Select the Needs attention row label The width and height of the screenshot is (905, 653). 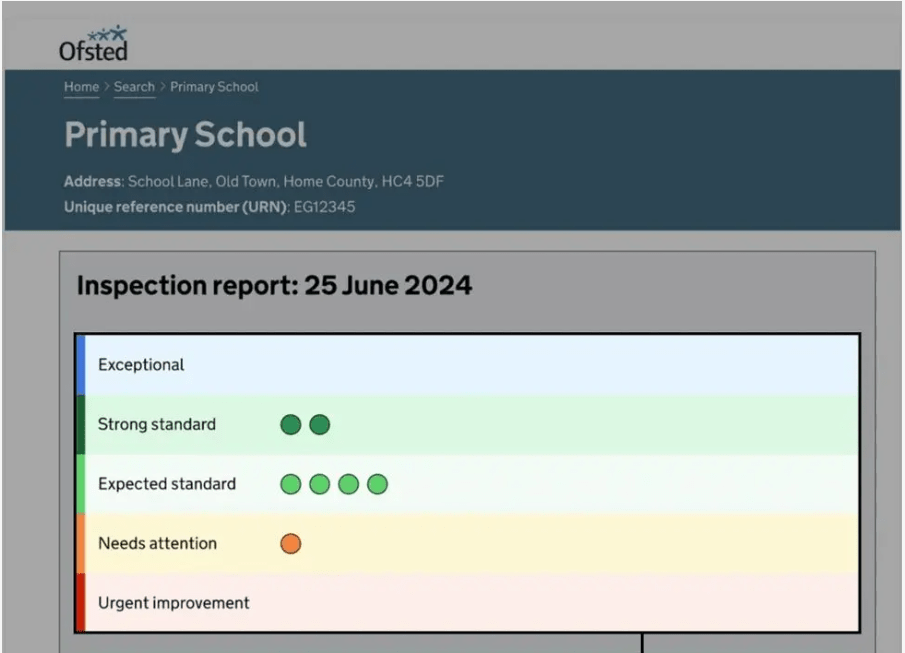coord(156,544)
